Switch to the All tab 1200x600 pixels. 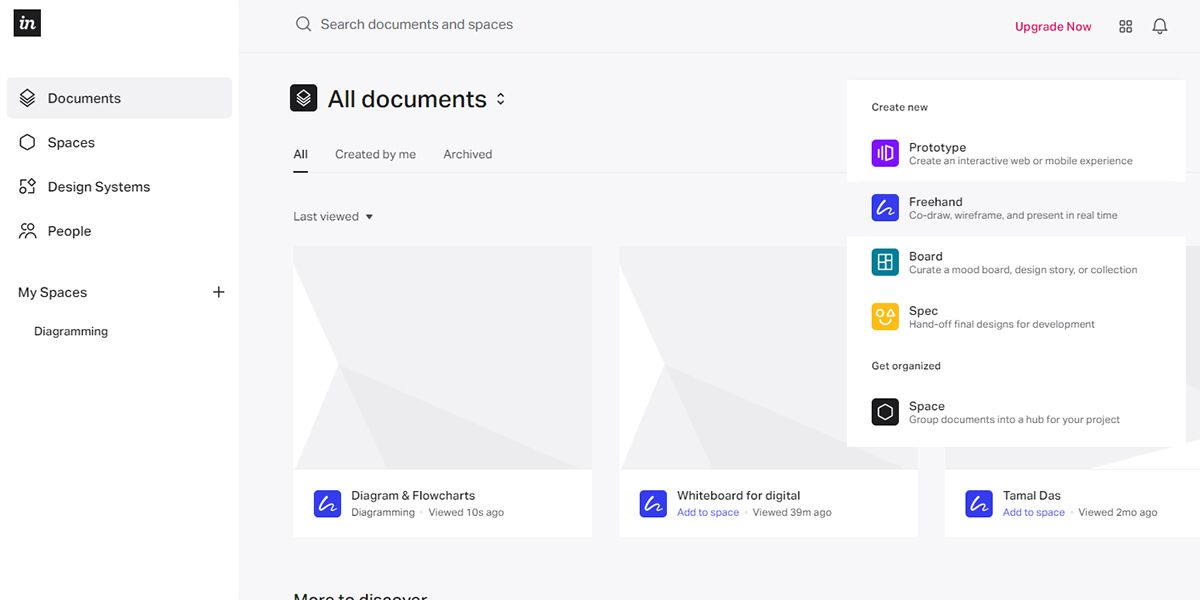click(x=300, y=154)
